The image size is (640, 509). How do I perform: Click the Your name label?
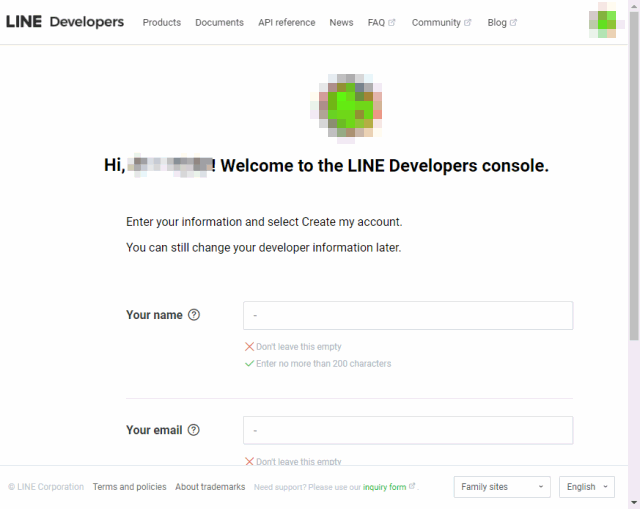[154, 315]
